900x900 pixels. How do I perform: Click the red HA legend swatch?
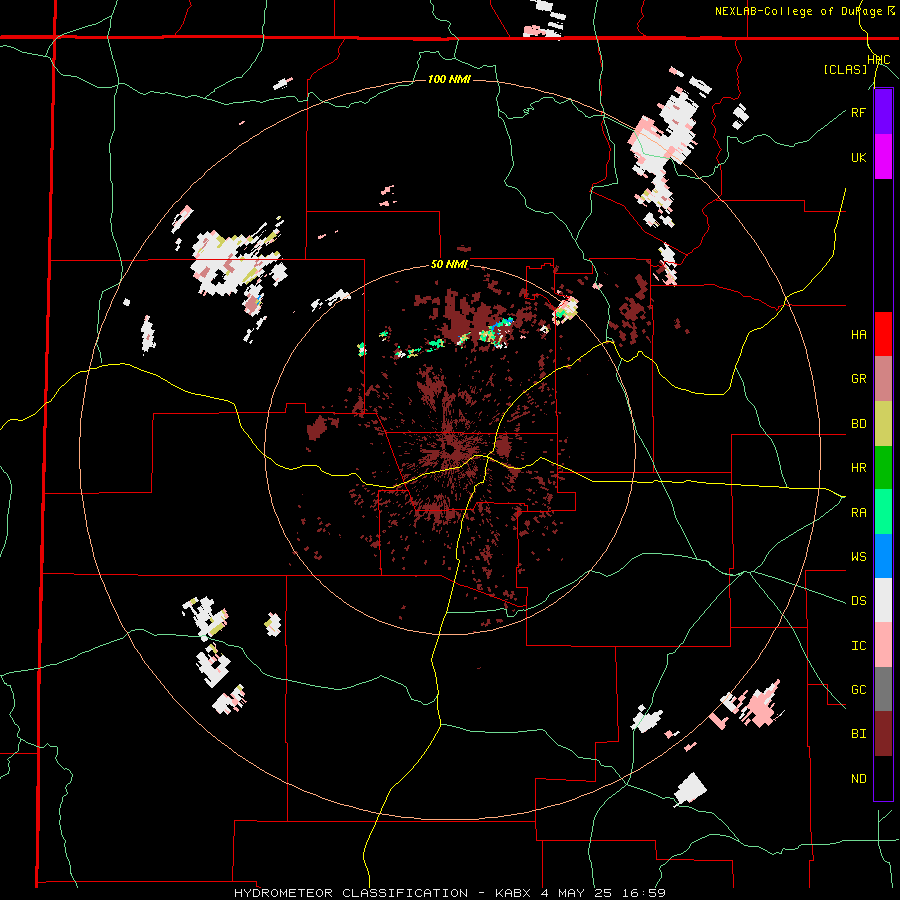tap(883, 334)
